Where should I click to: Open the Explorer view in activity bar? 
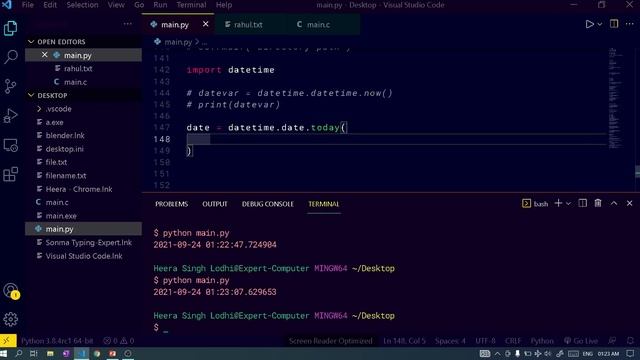coord(10,28)
